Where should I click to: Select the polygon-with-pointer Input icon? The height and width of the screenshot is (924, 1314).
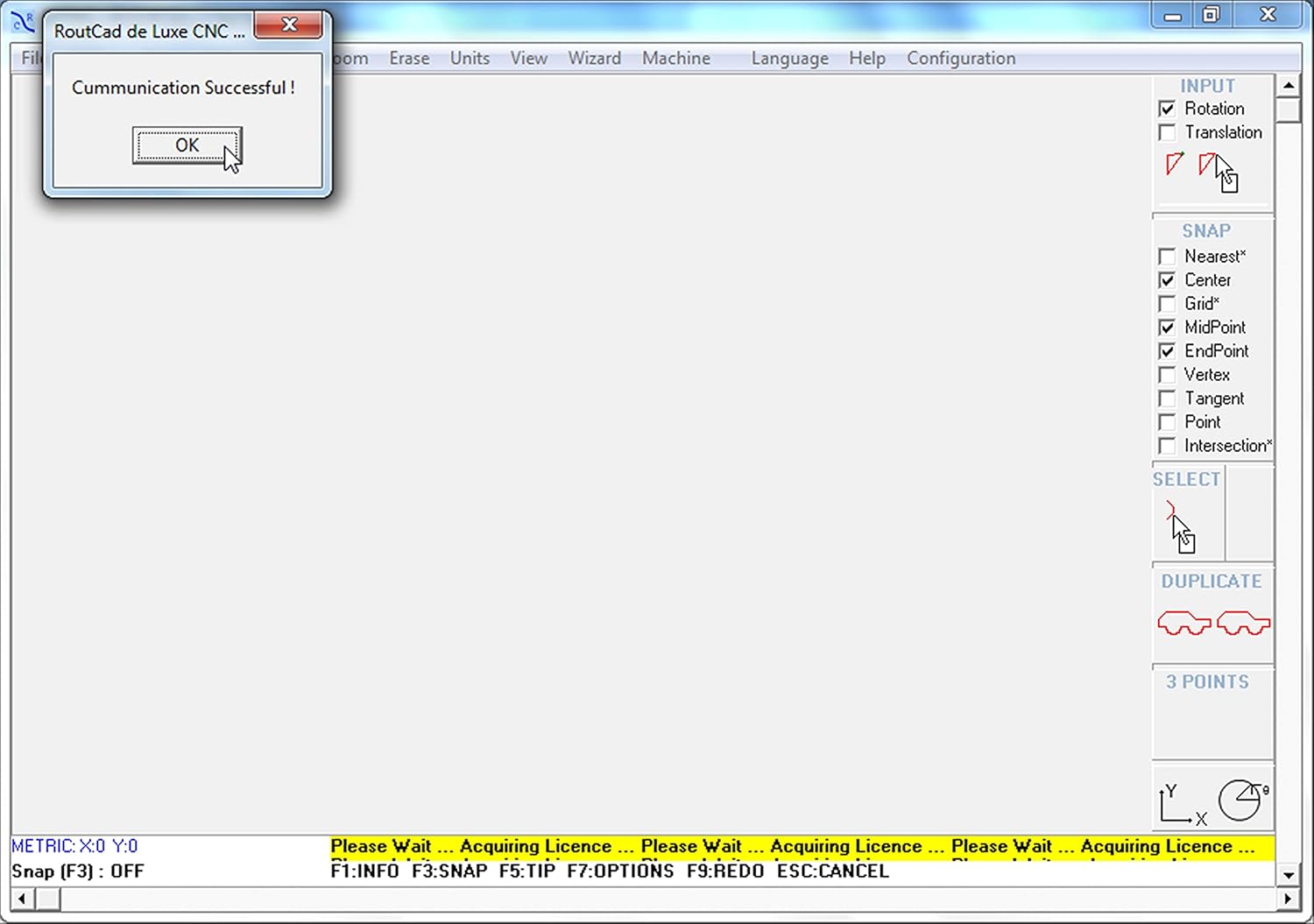pyautogui.click(x=1218, y=172)
